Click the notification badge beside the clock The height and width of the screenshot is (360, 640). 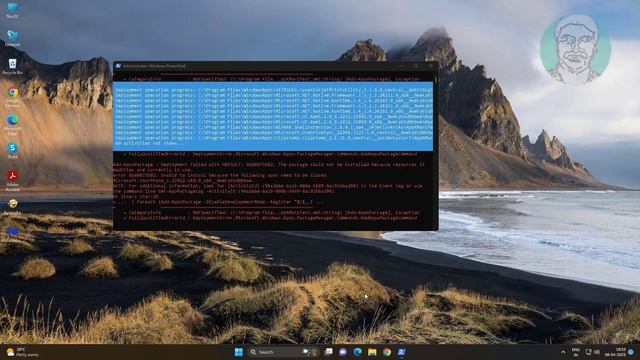(631, 352)
